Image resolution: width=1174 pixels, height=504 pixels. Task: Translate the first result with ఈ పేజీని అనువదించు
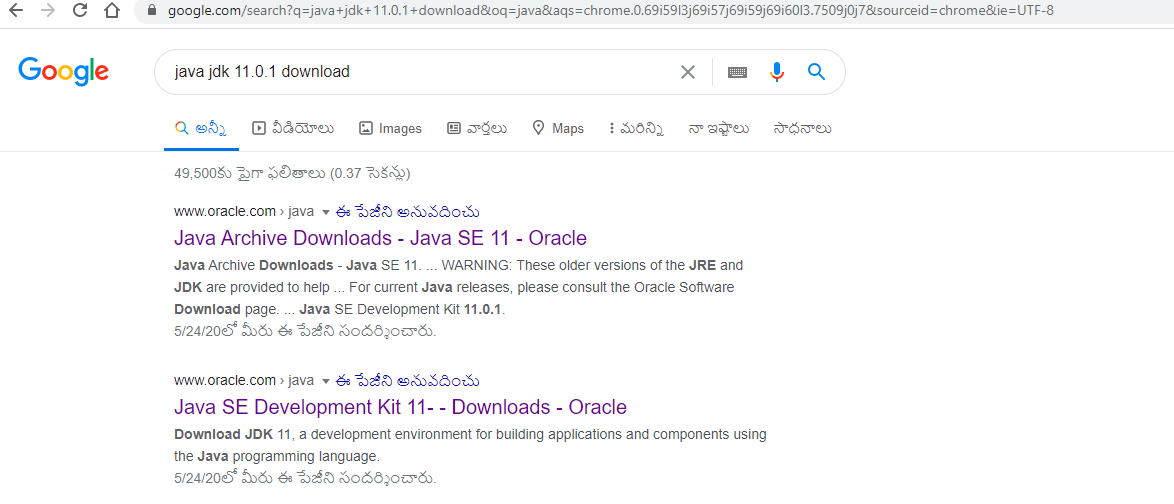(408, 212)
